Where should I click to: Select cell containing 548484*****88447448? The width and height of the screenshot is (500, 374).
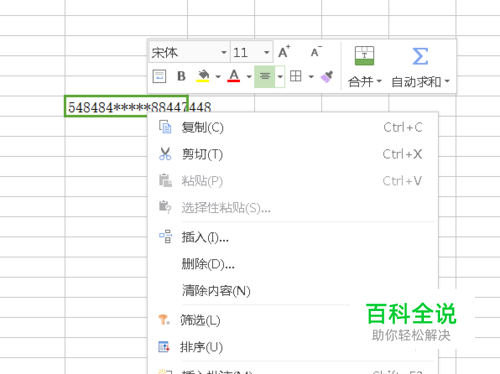126,107
